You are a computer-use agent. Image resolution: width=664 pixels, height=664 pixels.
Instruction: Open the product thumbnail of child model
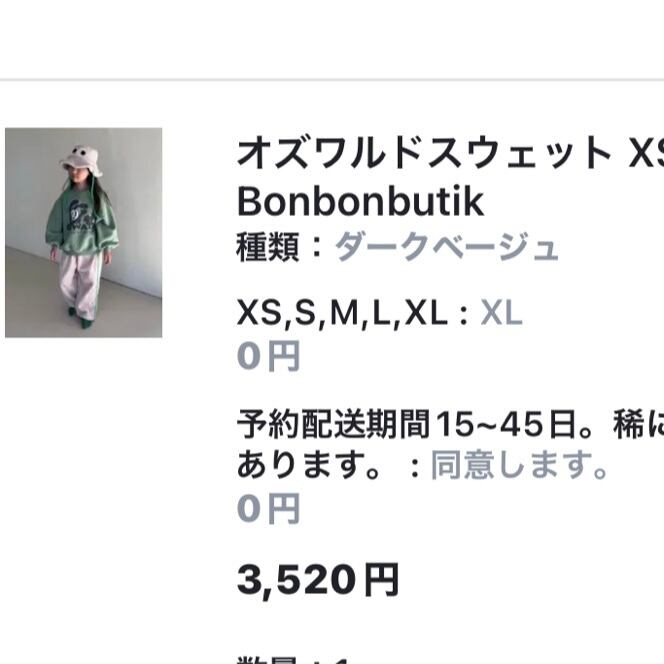point(83,232)
